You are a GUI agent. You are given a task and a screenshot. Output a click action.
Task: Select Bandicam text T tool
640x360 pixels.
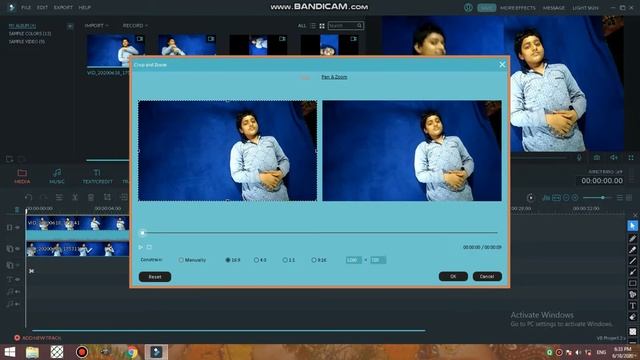click(632, 305)
